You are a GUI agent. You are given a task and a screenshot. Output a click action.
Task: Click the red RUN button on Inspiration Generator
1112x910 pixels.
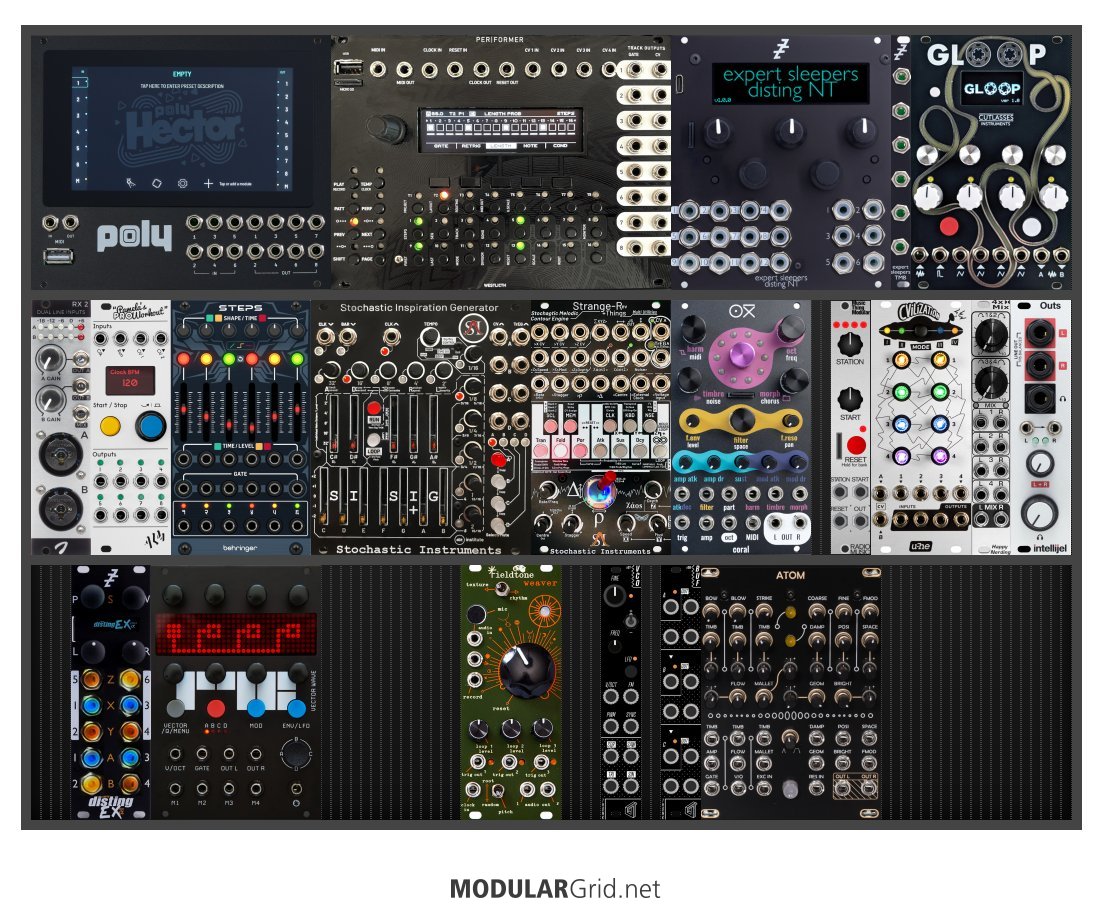(x=374, y=408)
